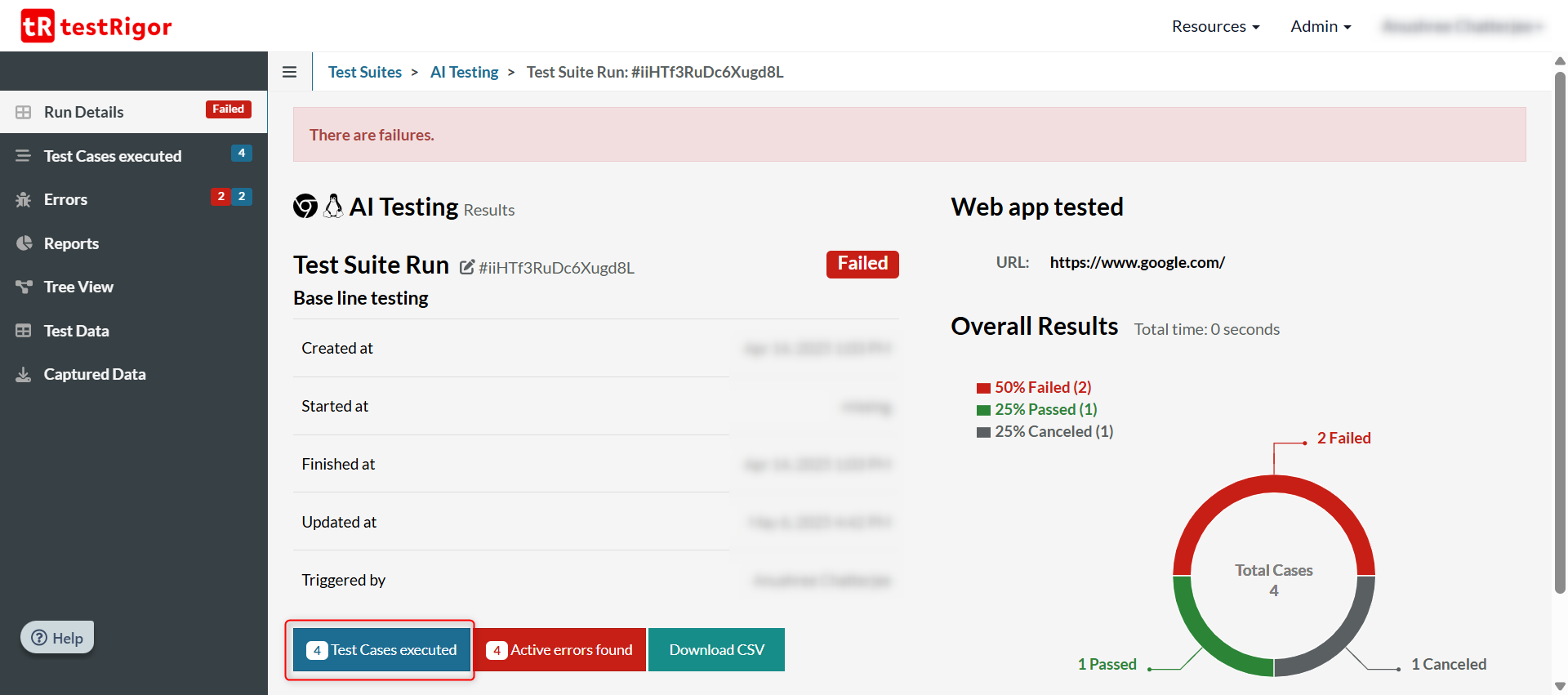1568x695 pixels.
Task: Click the edit icon beside the run ID
Action: click(x=467, y=267)
